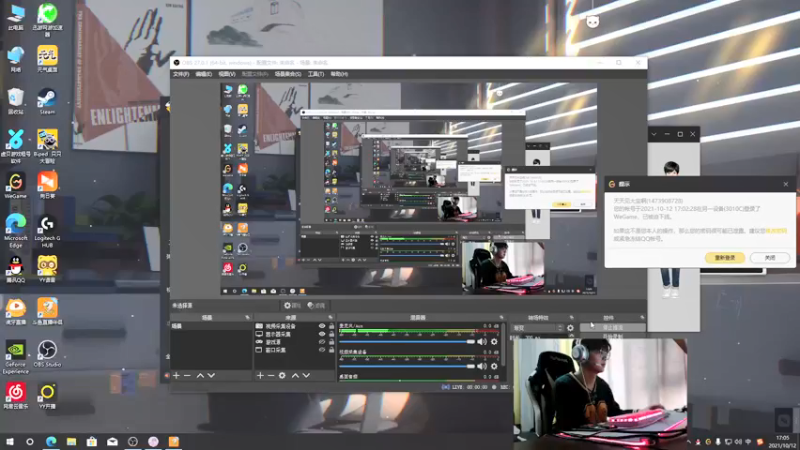Screen dimensions: 800x450
Task: Lock the 显示器采集 source
Action: pos(332,334)
